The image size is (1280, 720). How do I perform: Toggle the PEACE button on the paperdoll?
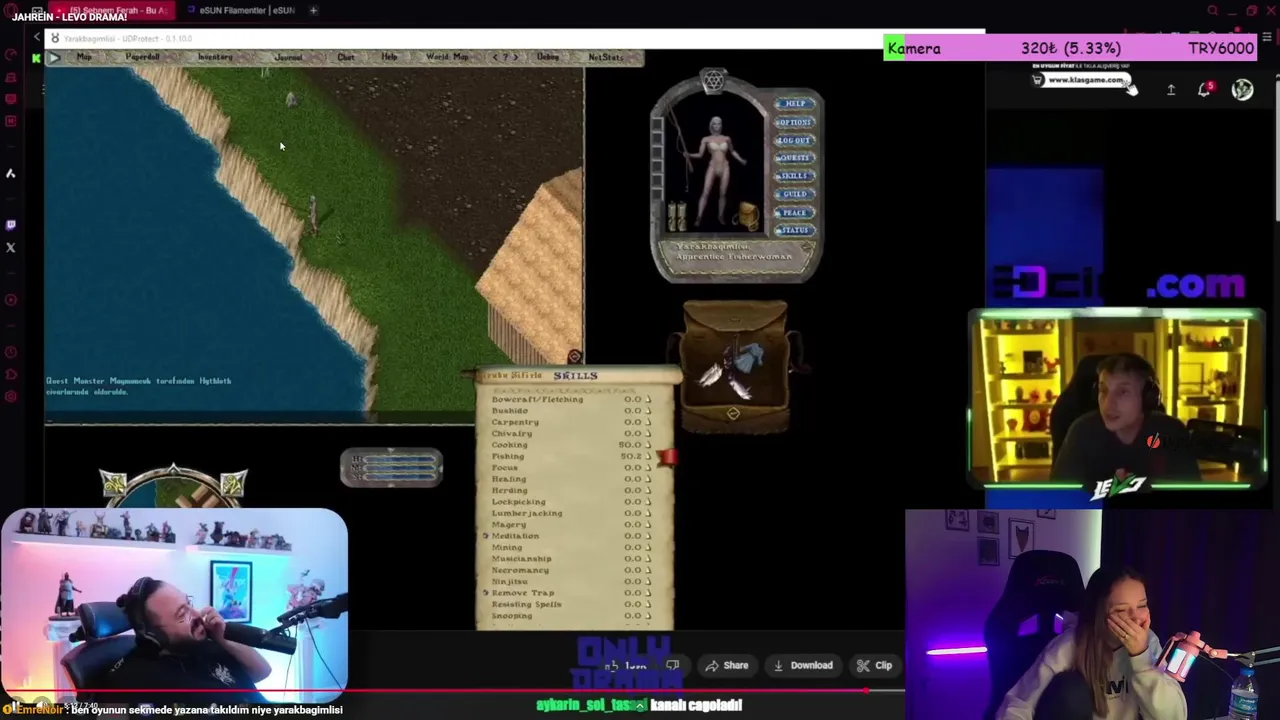[795, 212]
